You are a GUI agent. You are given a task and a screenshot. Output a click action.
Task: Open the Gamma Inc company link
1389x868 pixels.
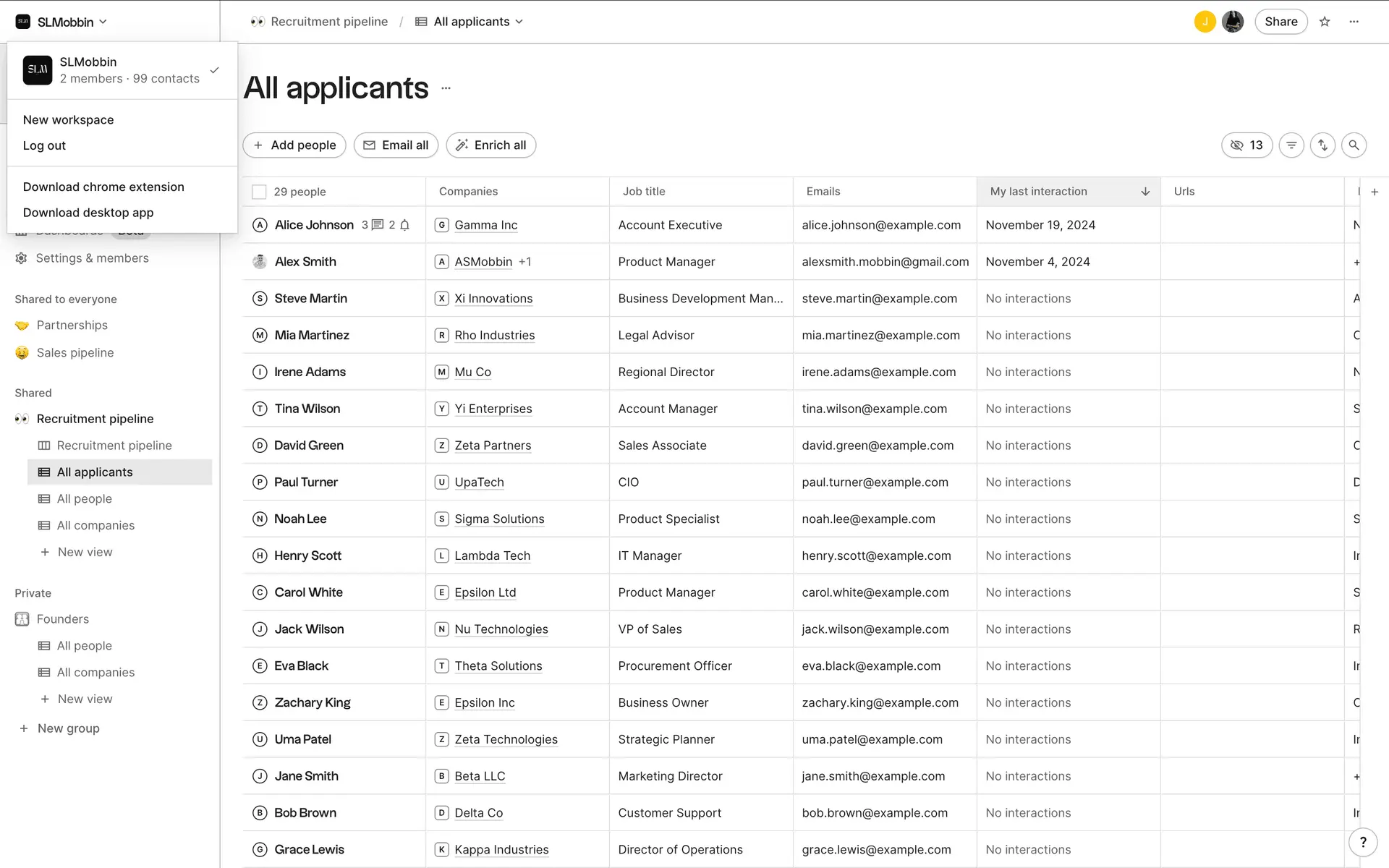485,225
